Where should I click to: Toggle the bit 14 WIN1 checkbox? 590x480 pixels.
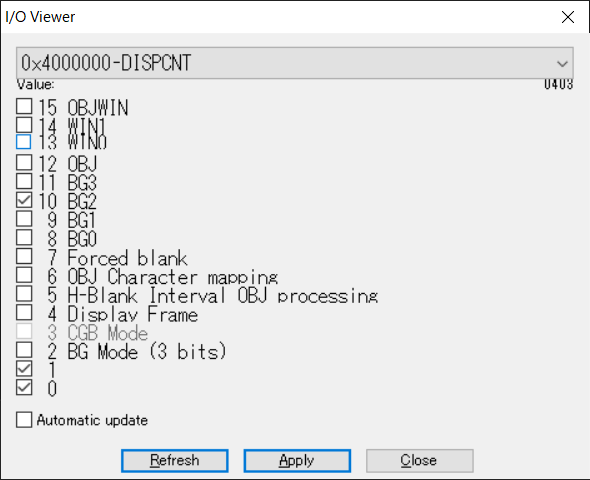tap(24, 125)
